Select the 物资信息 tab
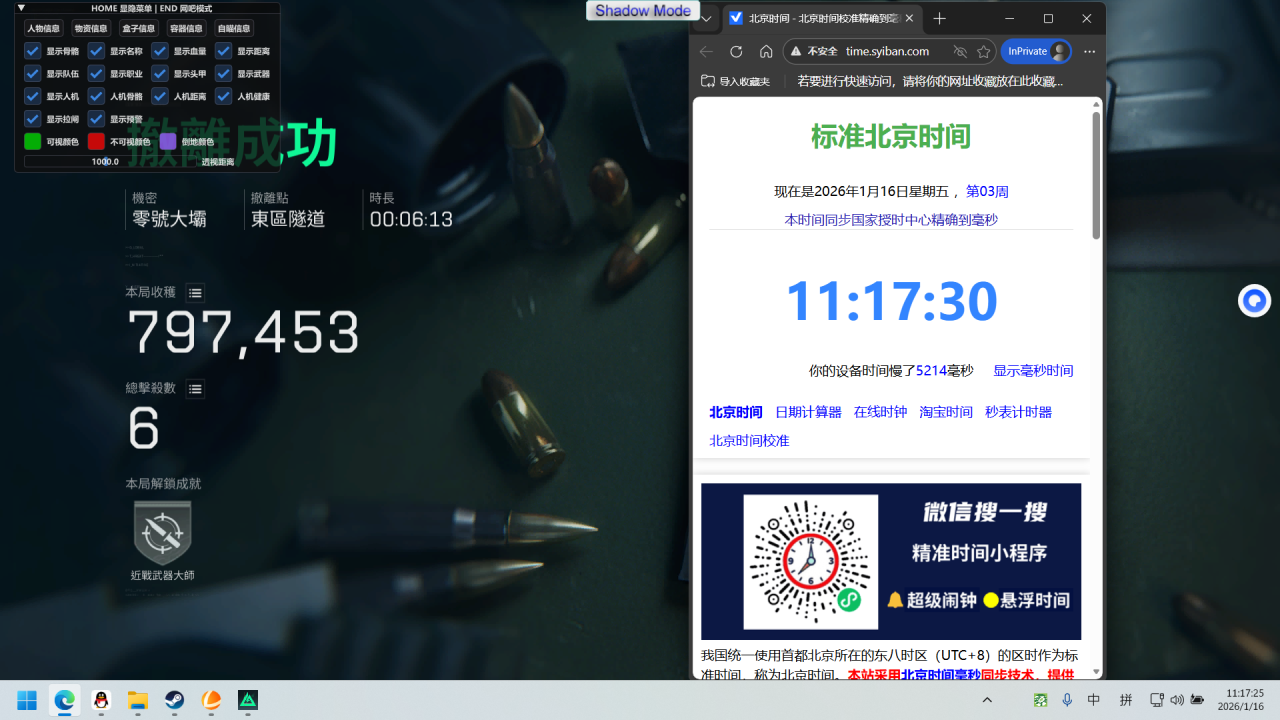Viewport: 1280px width, 720px height. tap(91, 28)
